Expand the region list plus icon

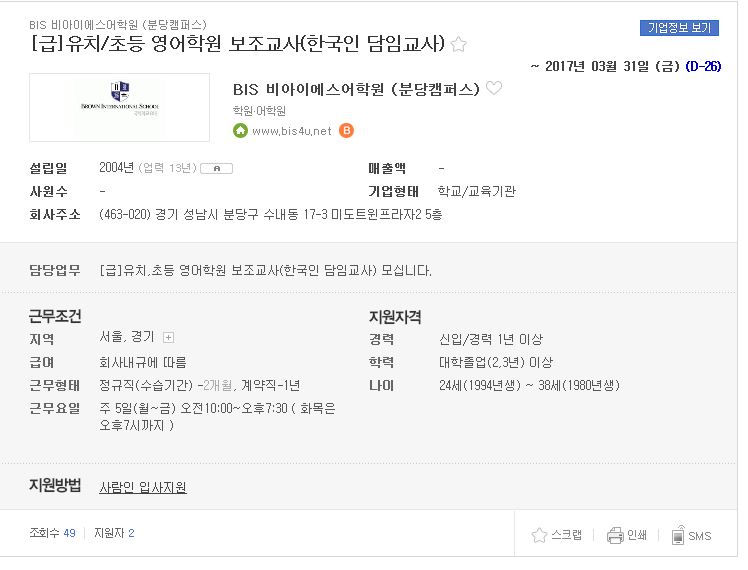[x=168, y=338]
